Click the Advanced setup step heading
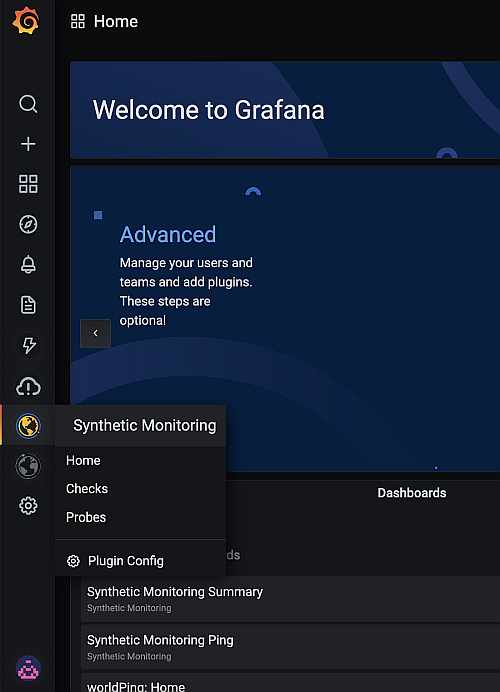The width and height of the screenshot is (500, 692). [x=168, y=234]
